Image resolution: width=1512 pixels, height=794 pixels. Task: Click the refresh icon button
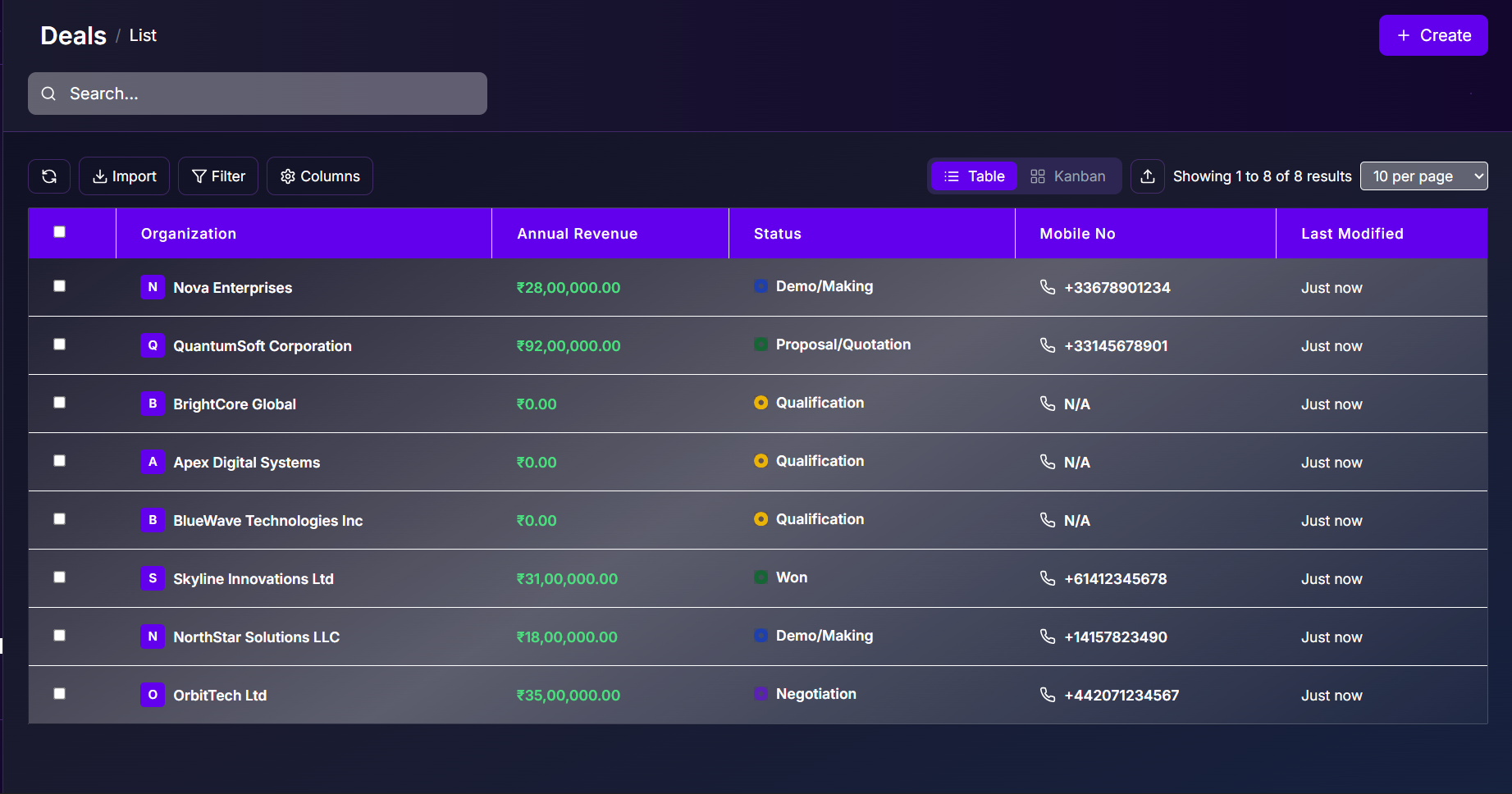click(x=49, y=176)
